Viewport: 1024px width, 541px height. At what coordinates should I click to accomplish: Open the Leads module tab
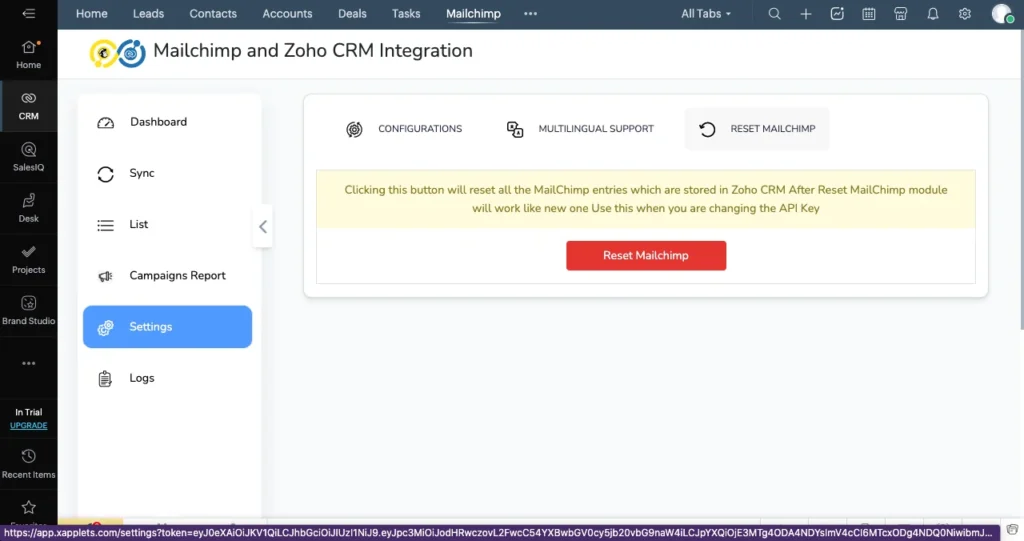coord(148,14)
